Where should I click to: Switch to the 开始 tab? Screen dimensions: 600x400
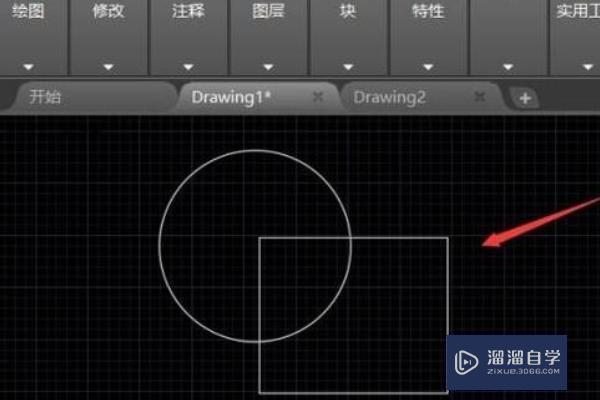pyautogui.click(x=45, y=97)
